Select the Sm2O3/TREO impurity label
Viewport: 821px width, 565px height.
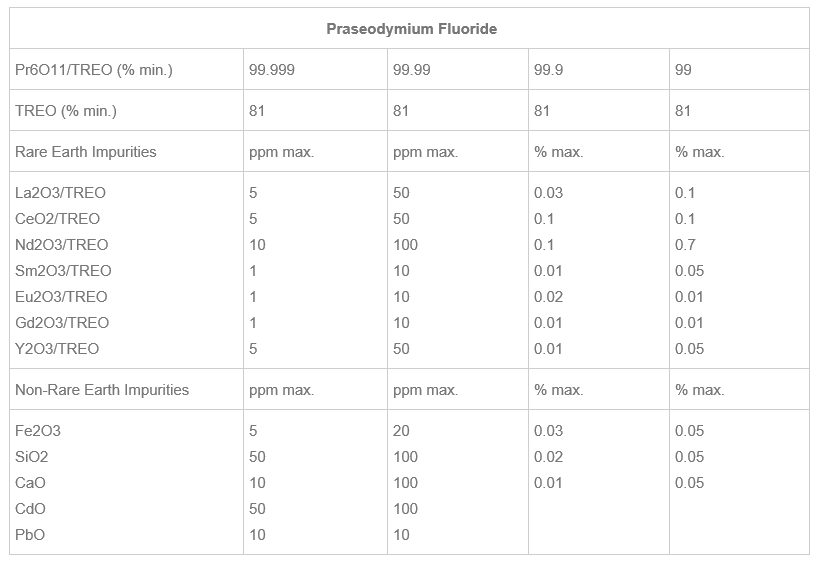[63, 271]
